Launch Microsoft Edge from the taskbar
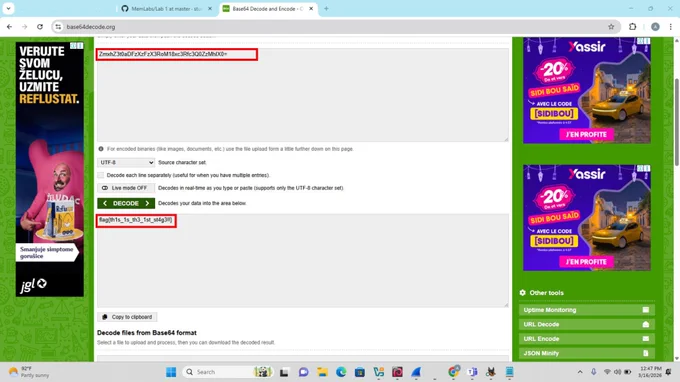This screenshot has width=680, height=382. coord(341,372)
